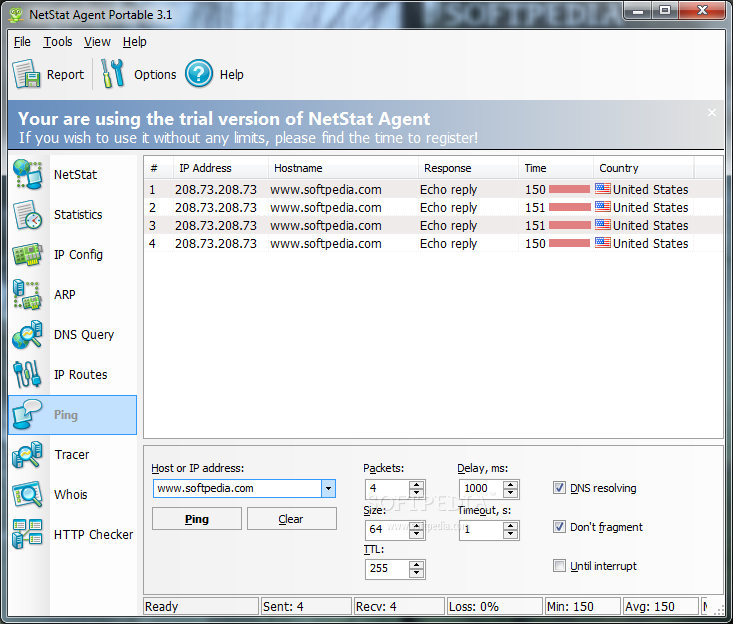Click the US flag in row 3

click(x=603, y=225)
